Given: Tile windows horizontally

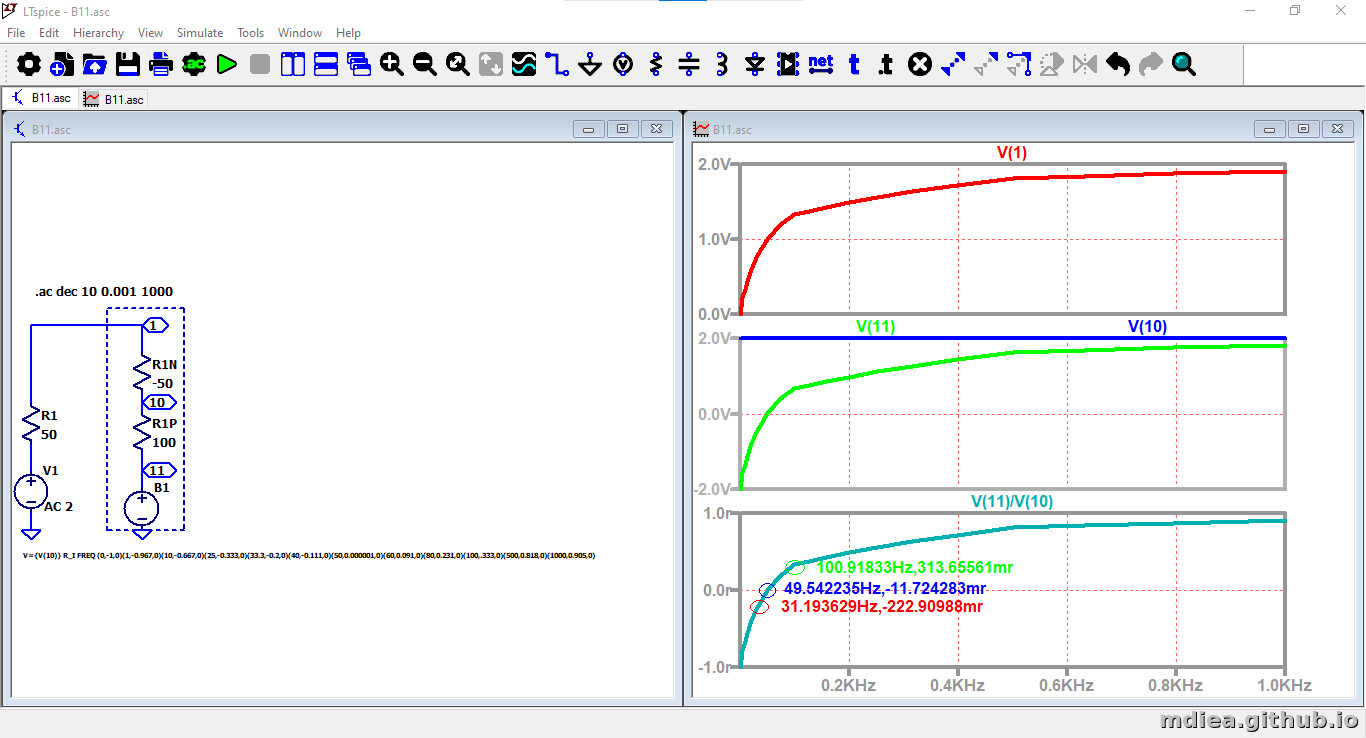Looking at the screenshot, I should pos(326,65).
